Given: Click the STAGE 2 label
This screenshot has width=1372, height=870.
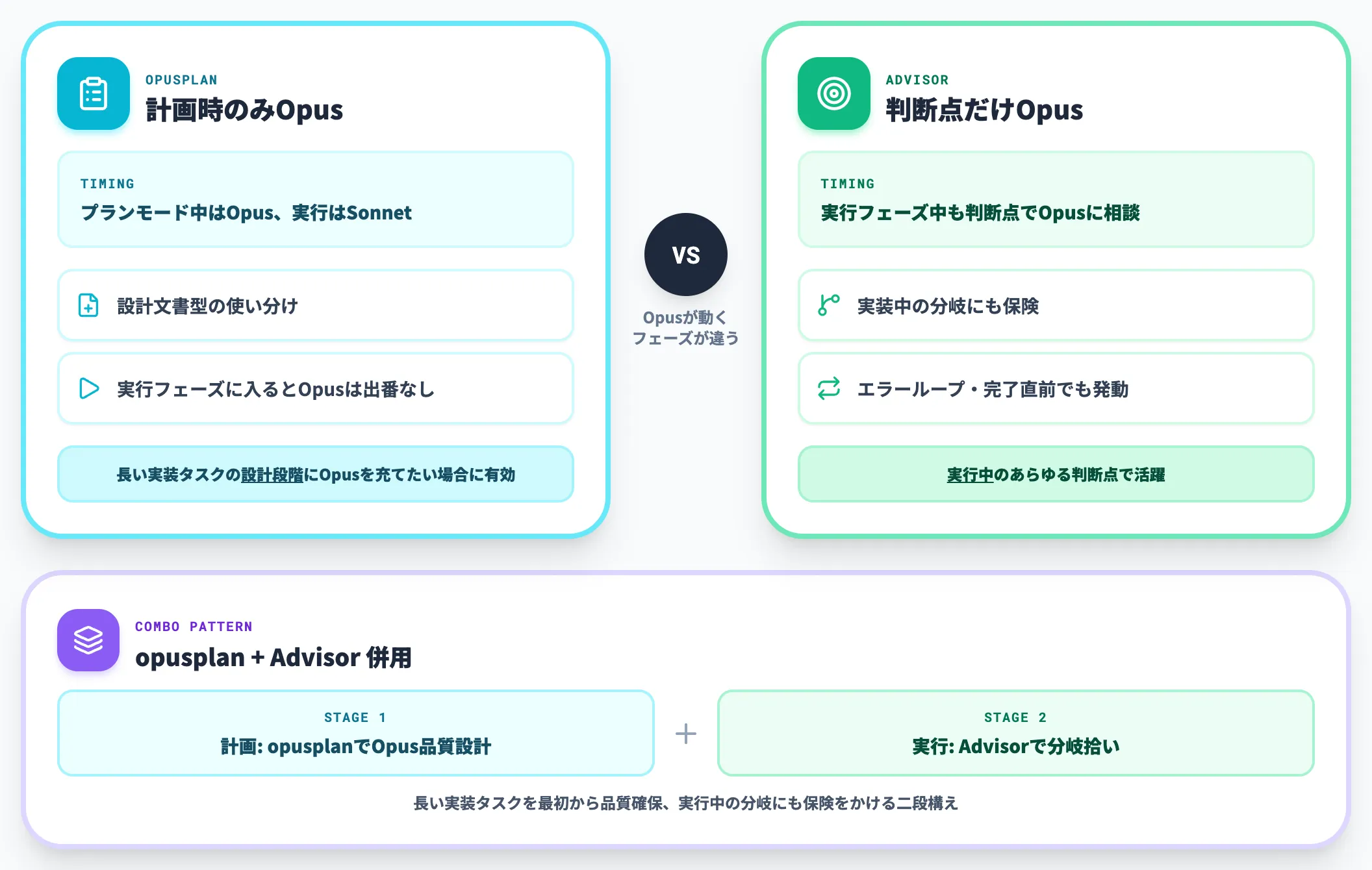Looking at the screenshot, I should coord(1015,717).
